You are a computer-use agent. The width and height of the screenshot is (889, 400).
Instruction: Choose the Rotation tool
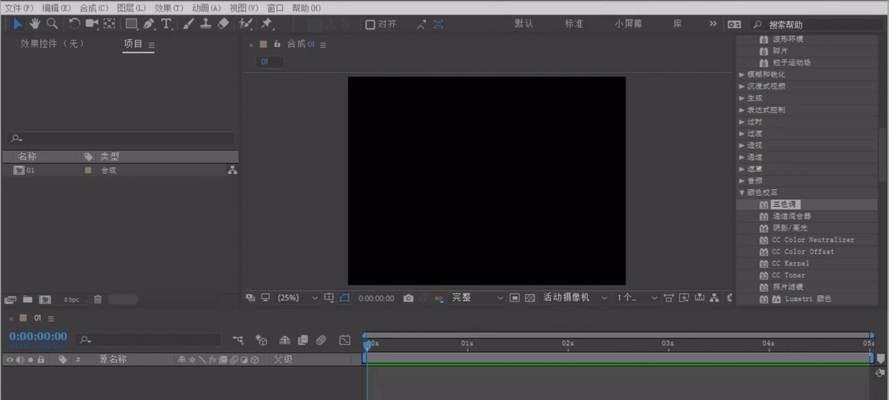coord(75,23)
